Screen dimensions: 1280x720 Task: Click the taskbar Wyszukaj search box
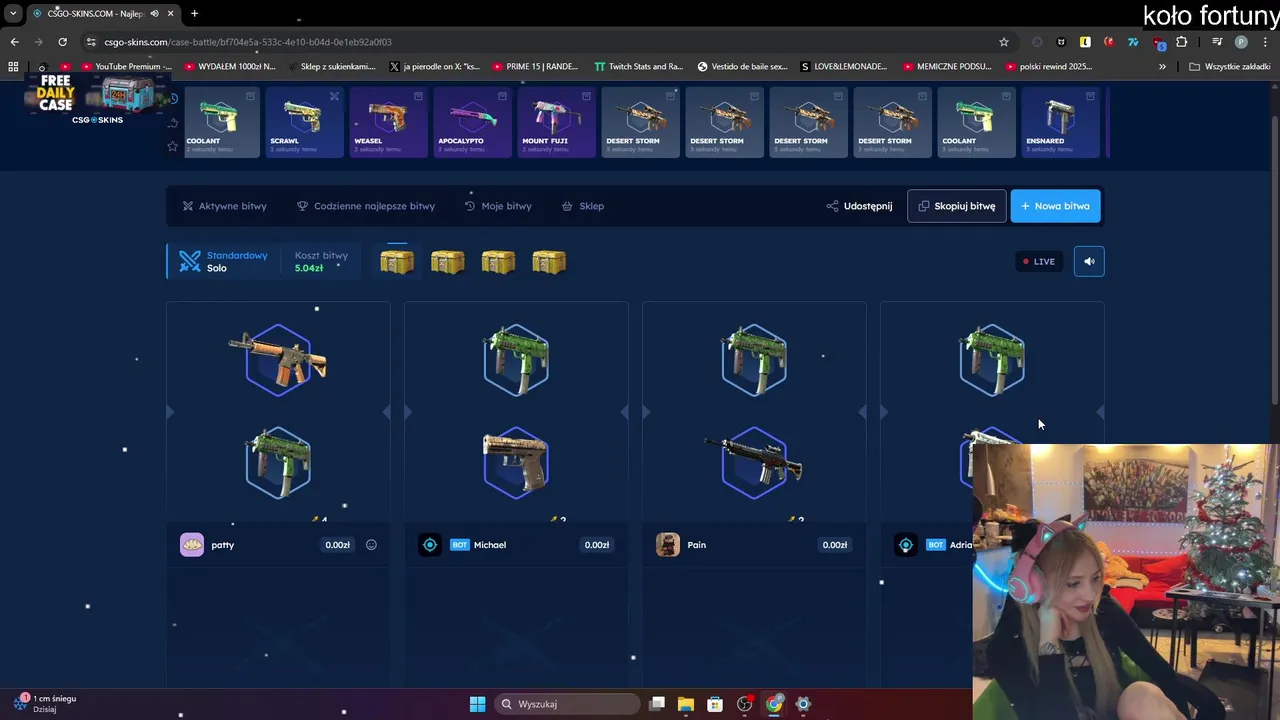[x=568, y=704]
